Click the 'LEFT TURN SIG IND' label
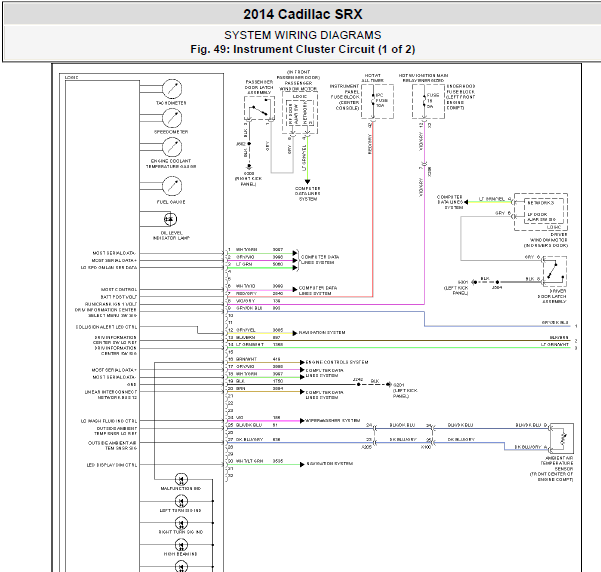601x572 pixels. tap(181, 511)
